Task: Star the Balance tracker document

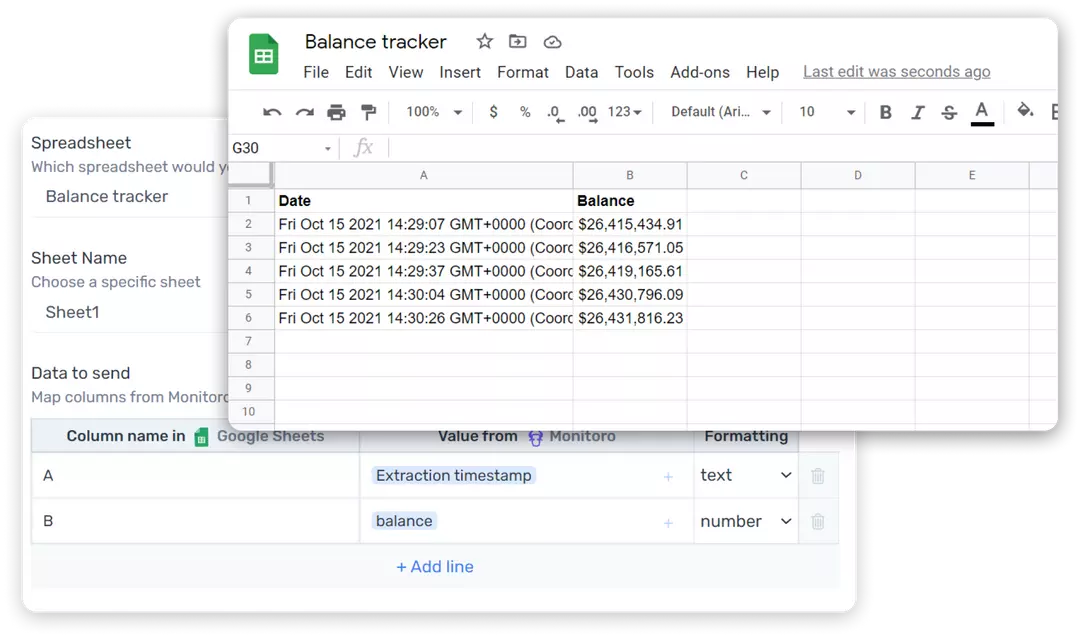Action: [484, 42]
